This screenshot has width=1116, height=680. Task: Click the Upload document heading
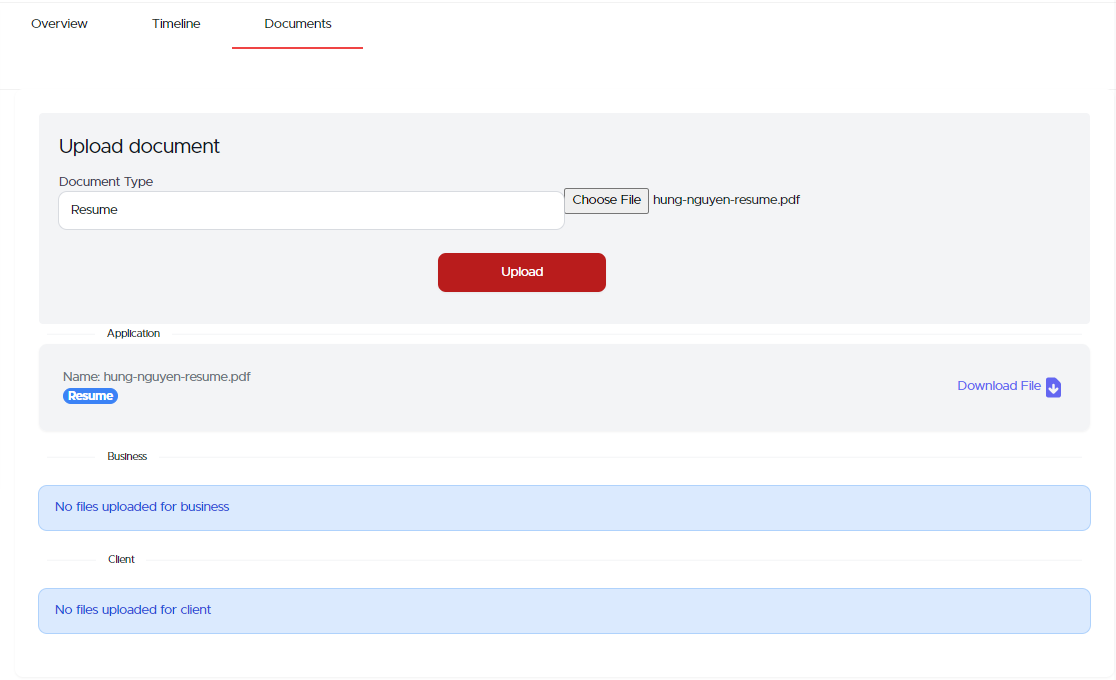140,146
